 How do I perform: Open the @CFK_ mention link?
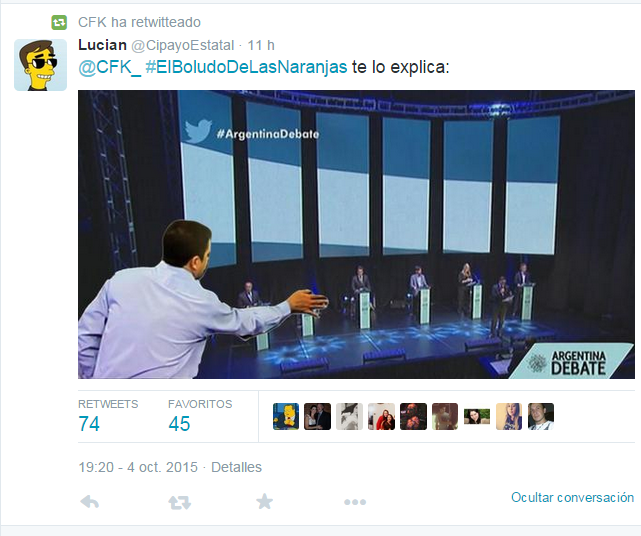(x=110, y=67)
